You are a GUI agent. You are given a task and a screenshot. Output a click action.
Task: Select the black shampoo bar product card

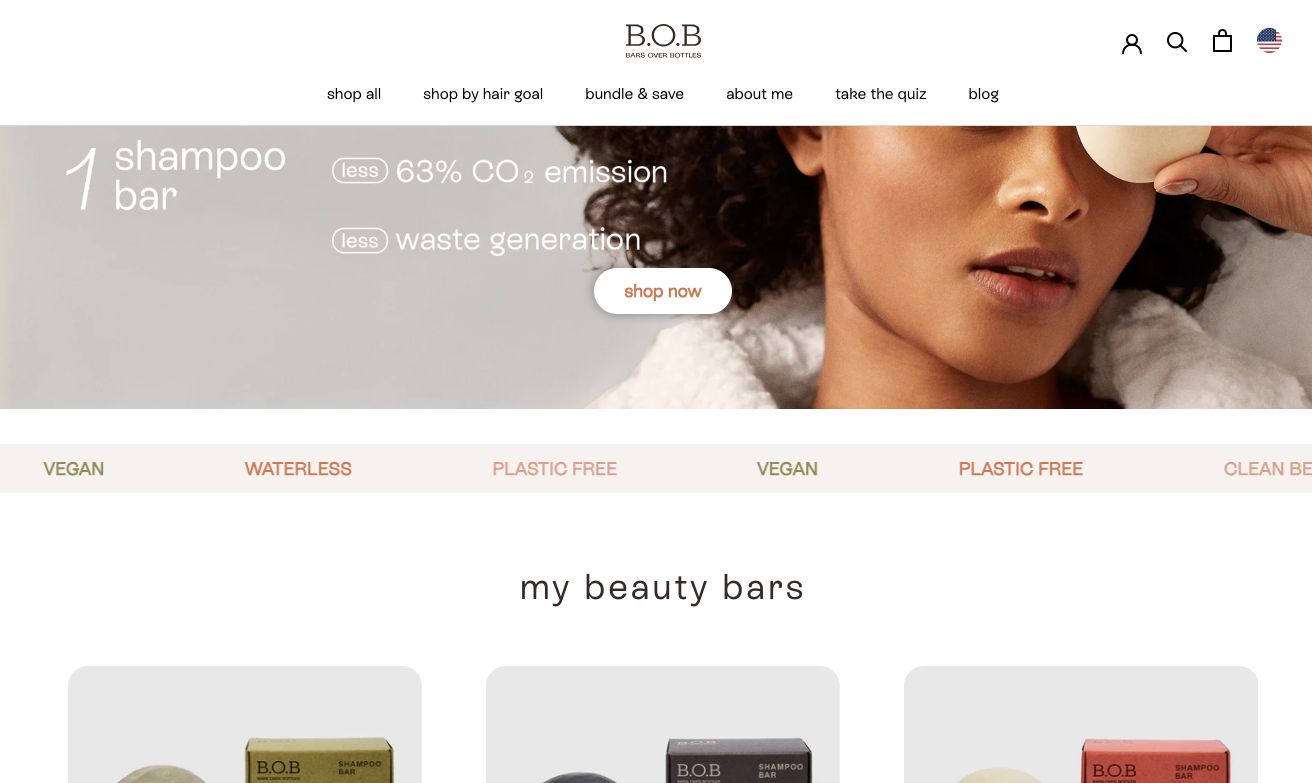pos(663,724)
